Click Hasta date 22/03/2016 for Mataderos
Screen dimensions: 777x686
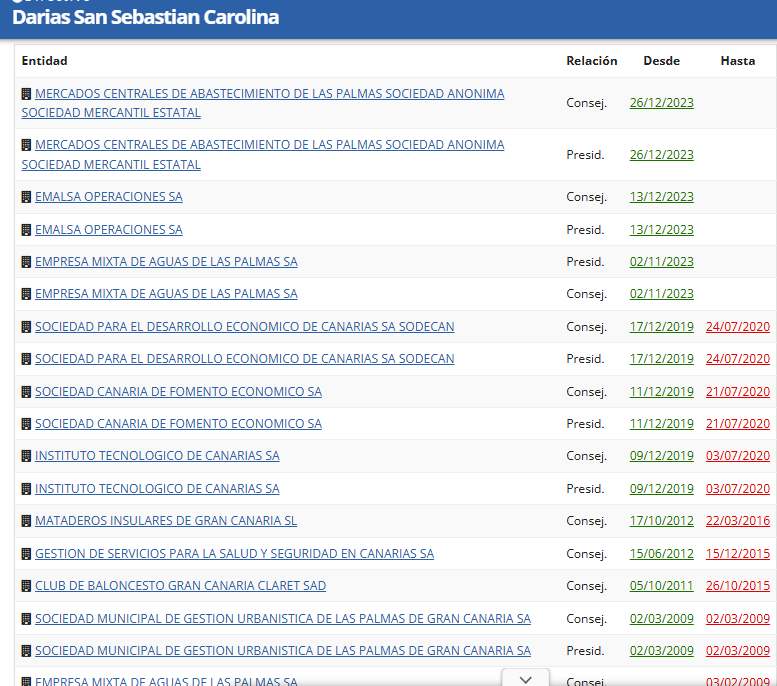pyautogui.click(x=738, y=521)
